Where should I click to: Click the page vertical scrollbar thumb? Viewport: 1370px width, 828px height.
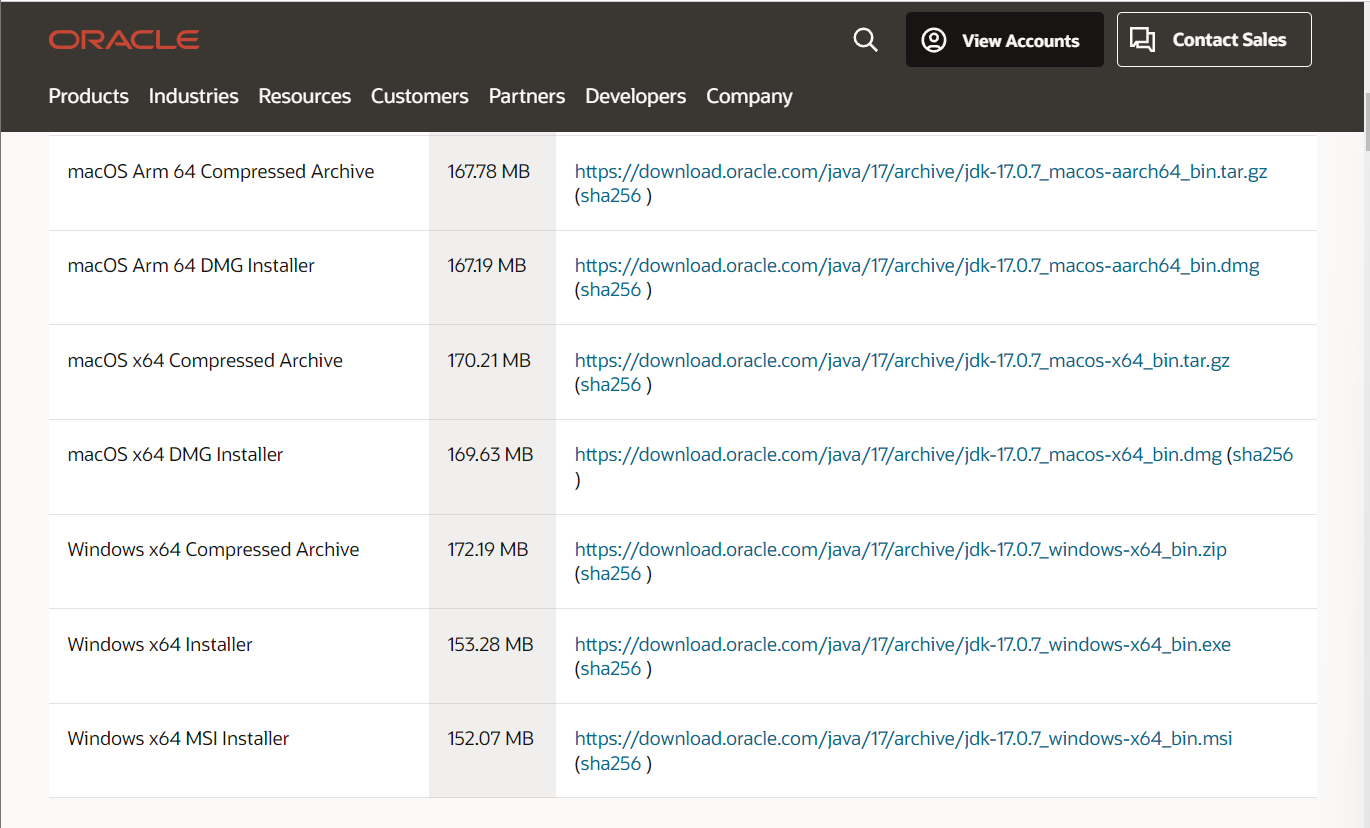[x=1366, y=122]
